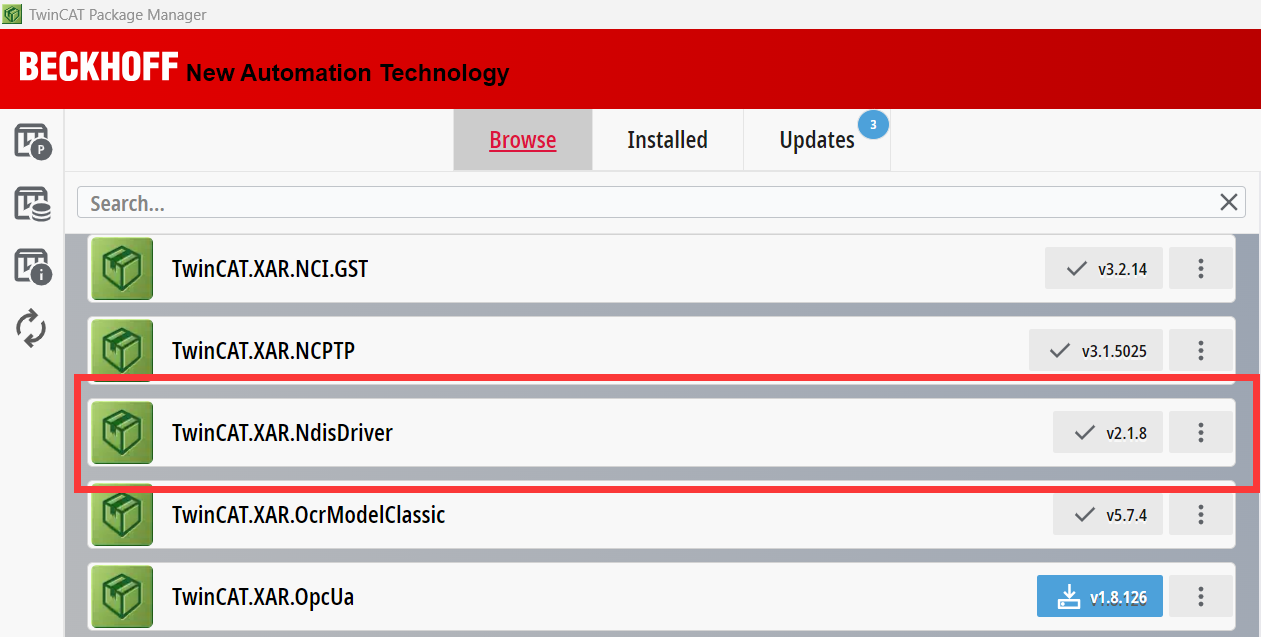Open the three-dot menu for TwinCAT.XAR.OcrModelClassic
The width and height of the screenshot is (1261, 637).
1201,515
